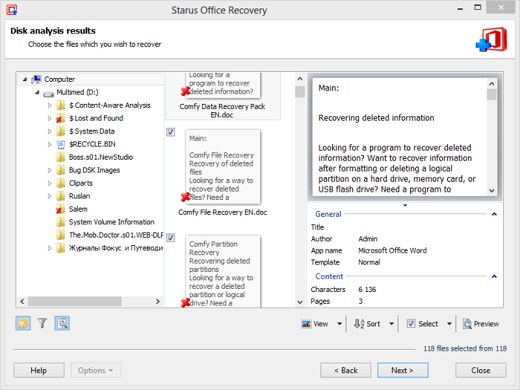Click the Office recovery logo in header
Viewport: 520px width, 390px height.
(491, 40)
